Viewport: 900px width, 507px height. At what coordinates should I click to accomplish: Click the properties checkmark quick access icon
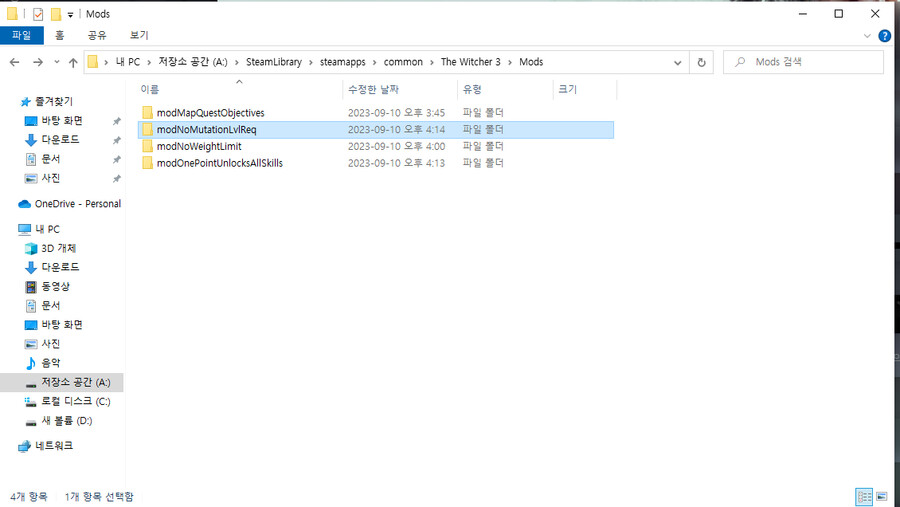click(x=38, y=14)
